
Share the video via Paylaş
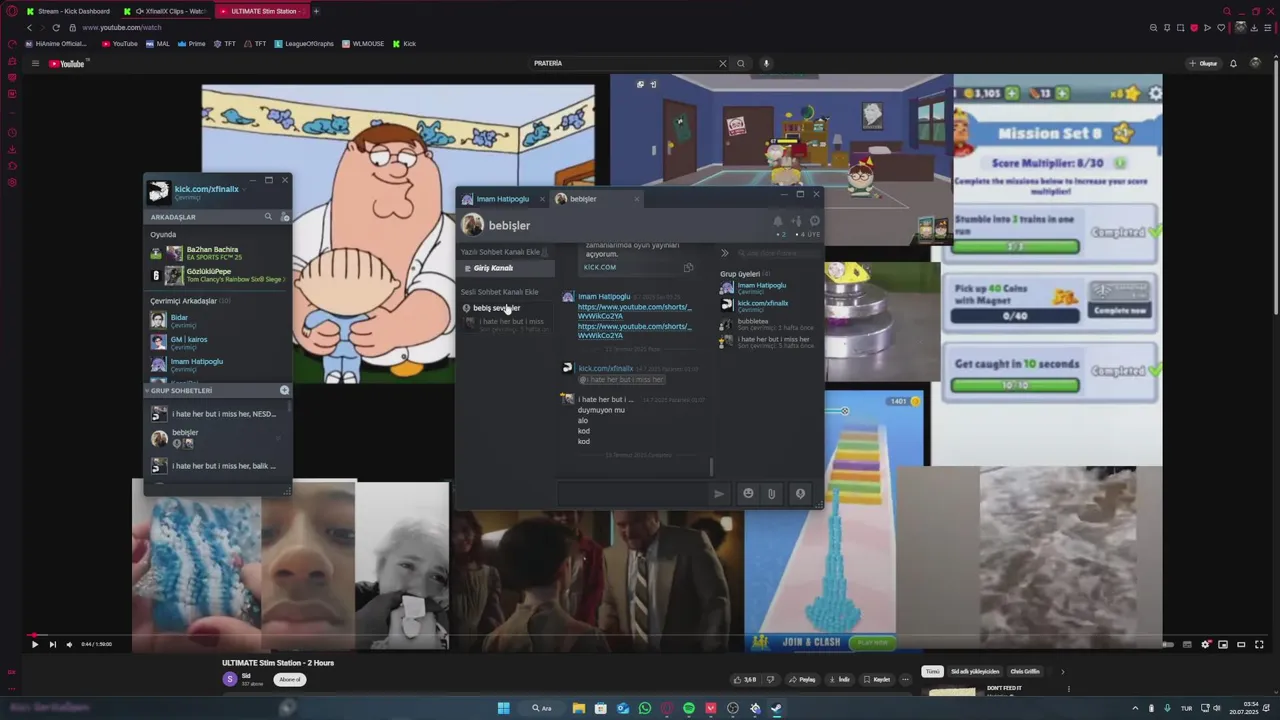click(x=803, y=679)
